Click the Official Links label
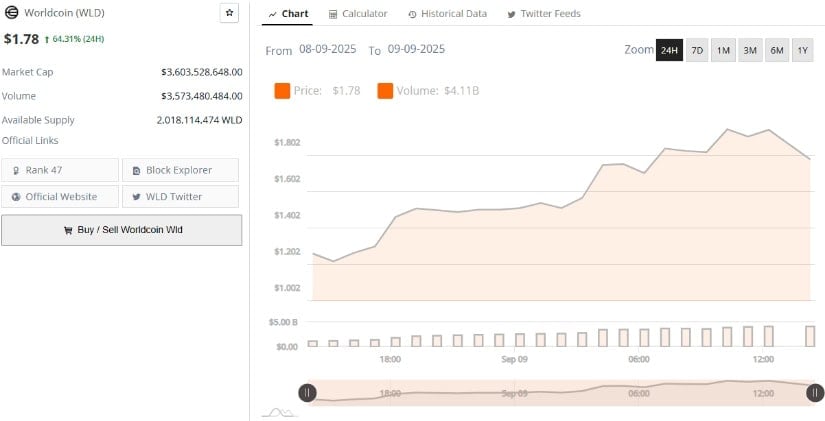This screenshot has height=421, width=825. point(30,141)
